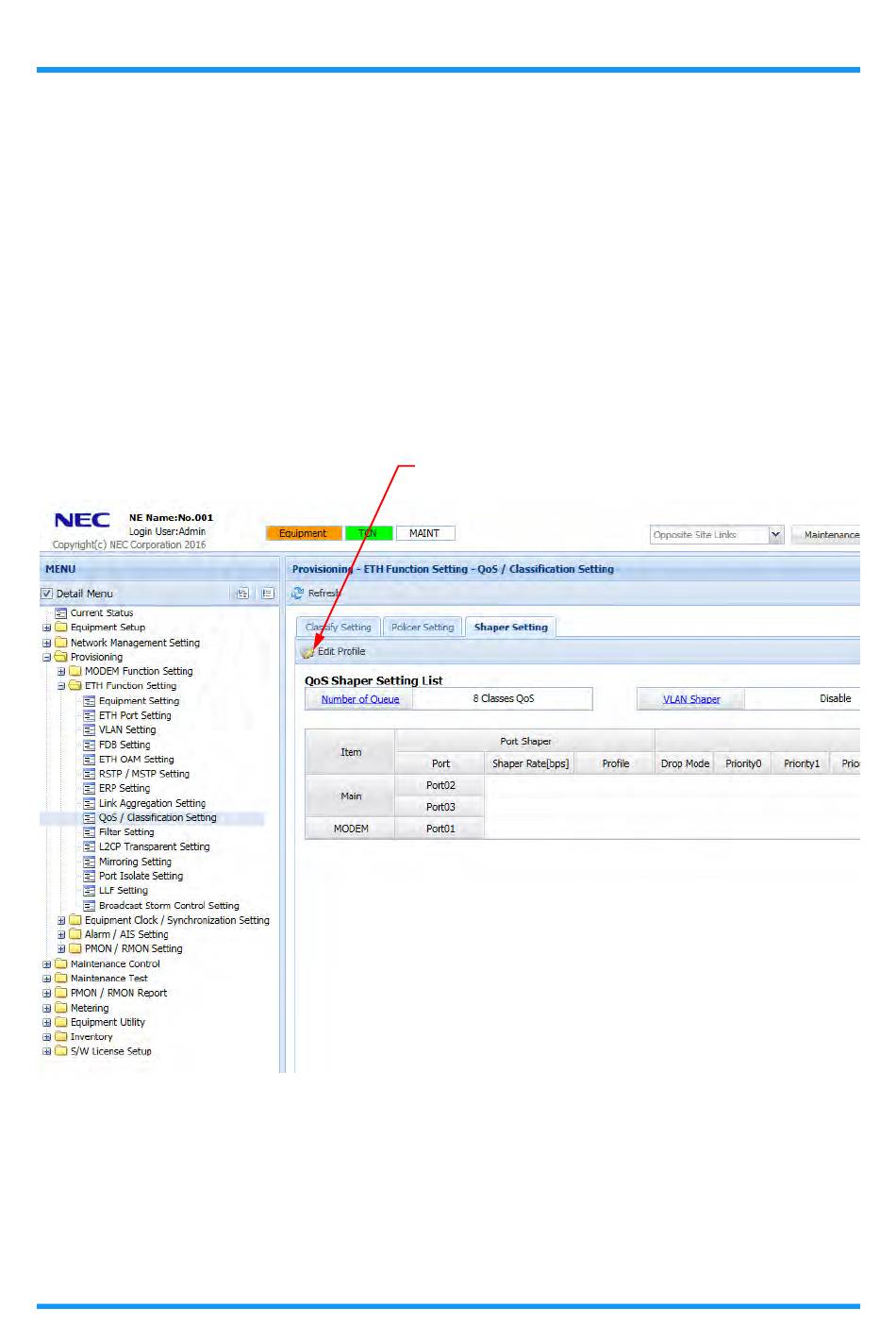Click the Current Status page icon
The width and height of the screenshot is (896, 1340).
pos(61,613)
